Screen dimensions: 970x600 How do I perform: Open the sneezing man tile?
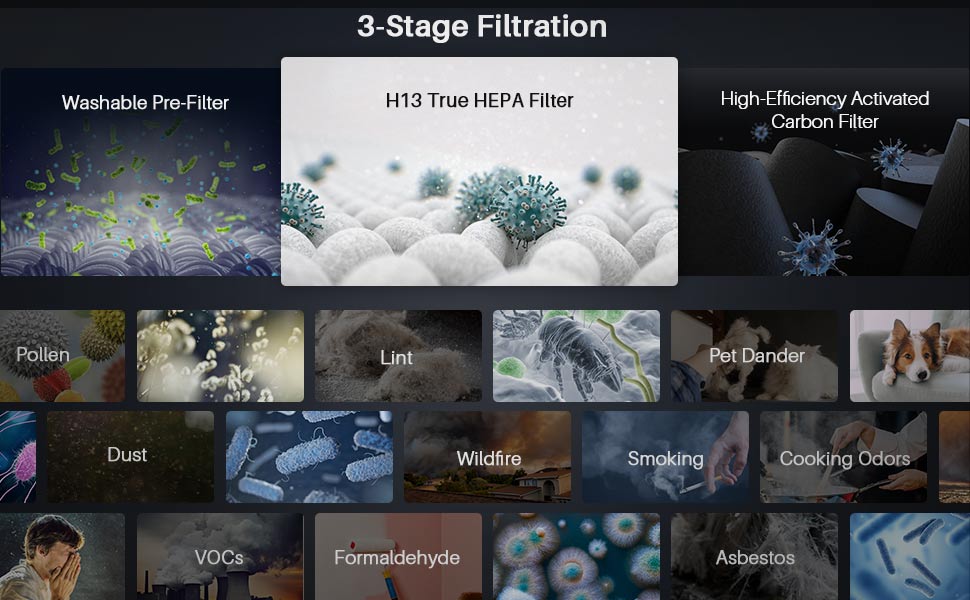62,557
